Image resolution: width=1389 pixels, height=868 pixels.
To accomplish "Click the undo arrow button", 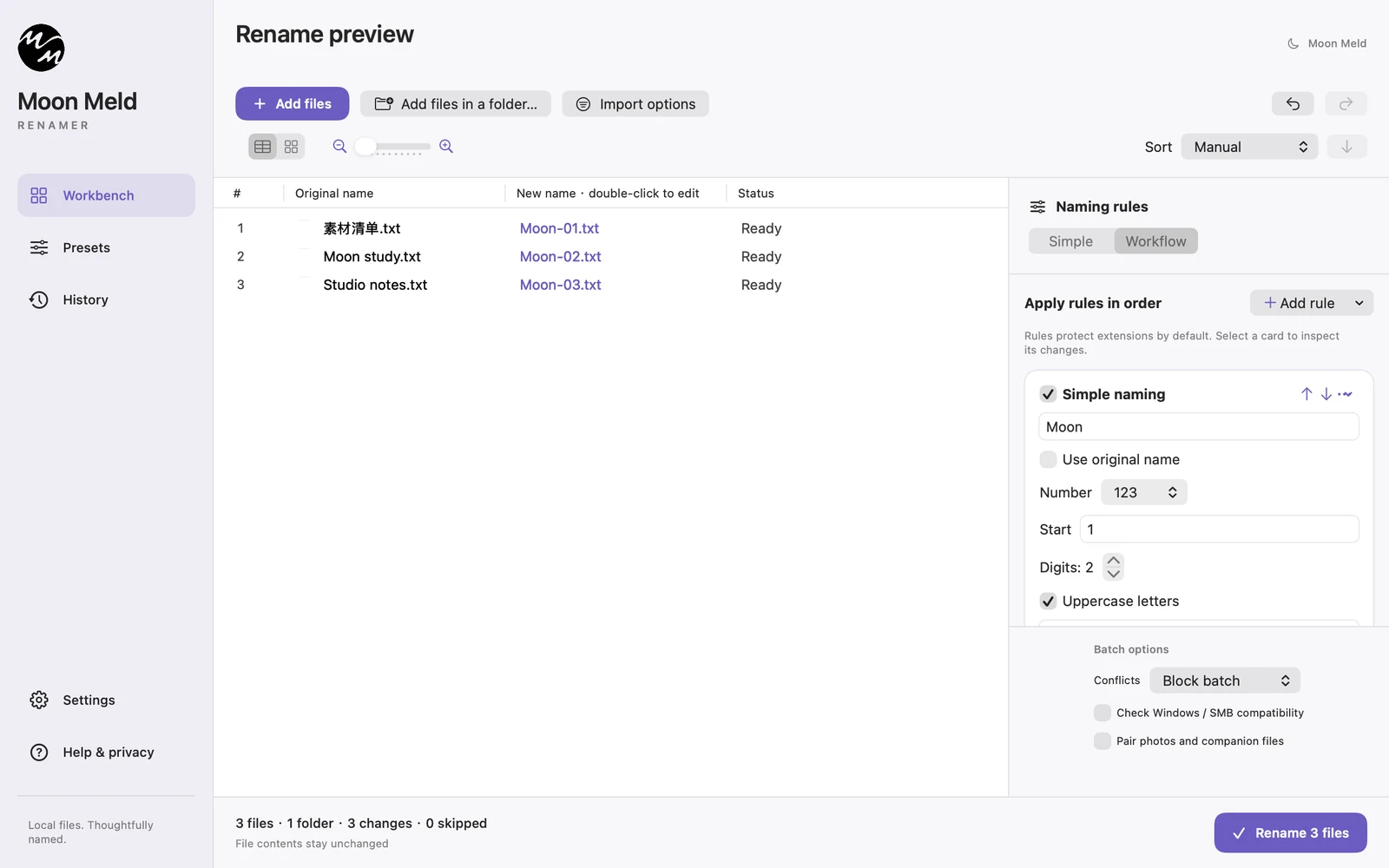I will [1293, 104].
